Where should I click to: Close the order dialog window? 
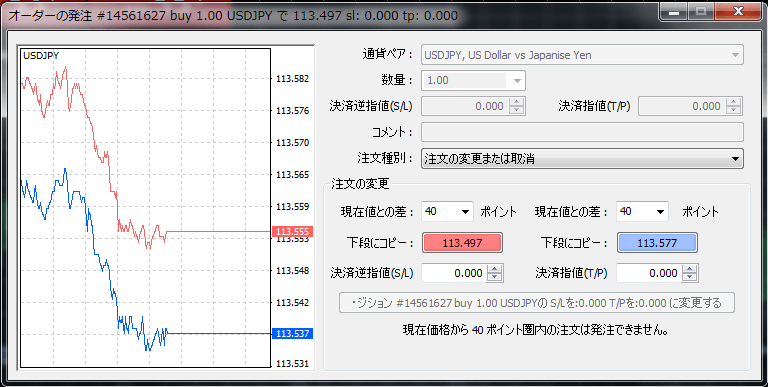[738, 11]
